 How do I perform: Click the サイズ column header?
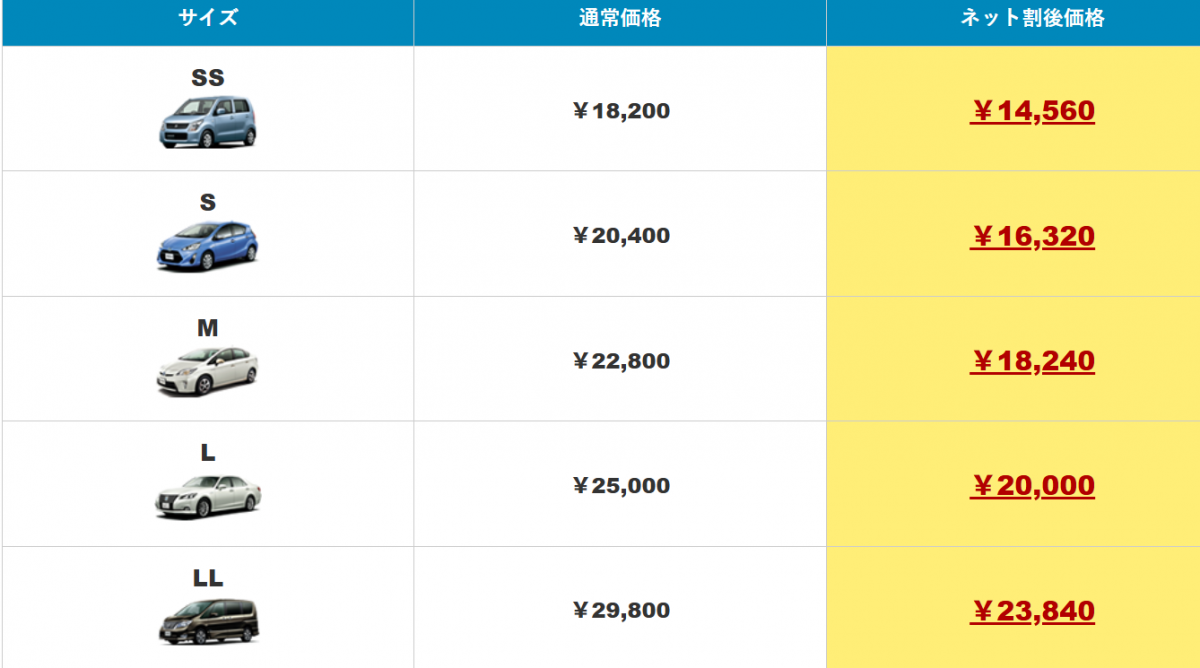(208, 19)
